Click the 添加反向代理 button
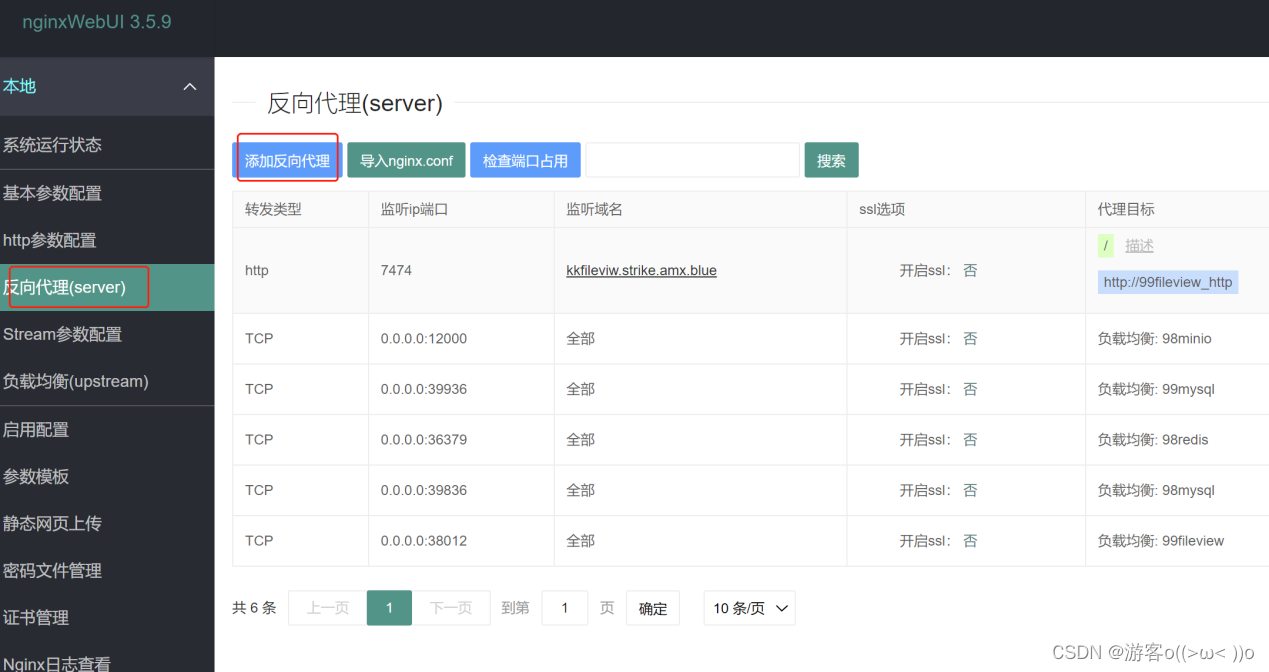 288,160
